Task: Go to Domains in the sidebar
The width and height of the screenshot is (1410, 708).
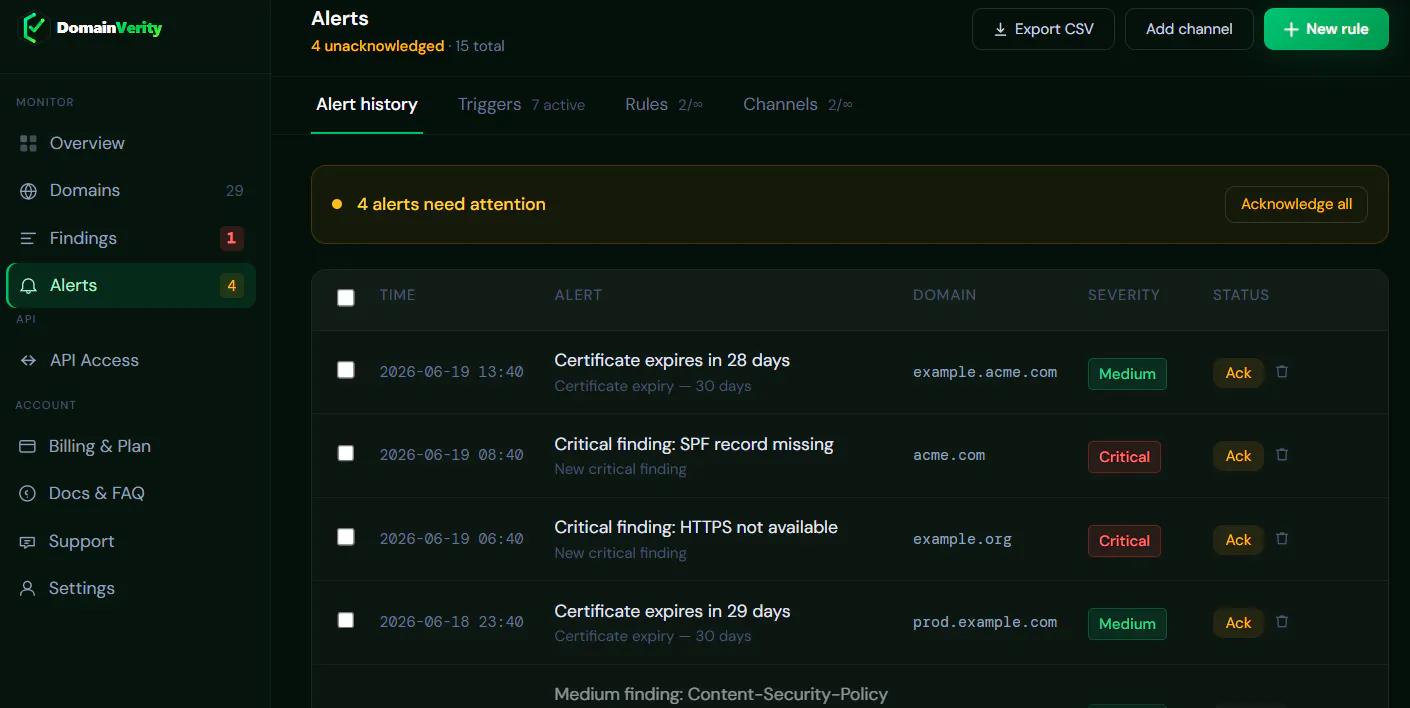Action: point(131,191)
